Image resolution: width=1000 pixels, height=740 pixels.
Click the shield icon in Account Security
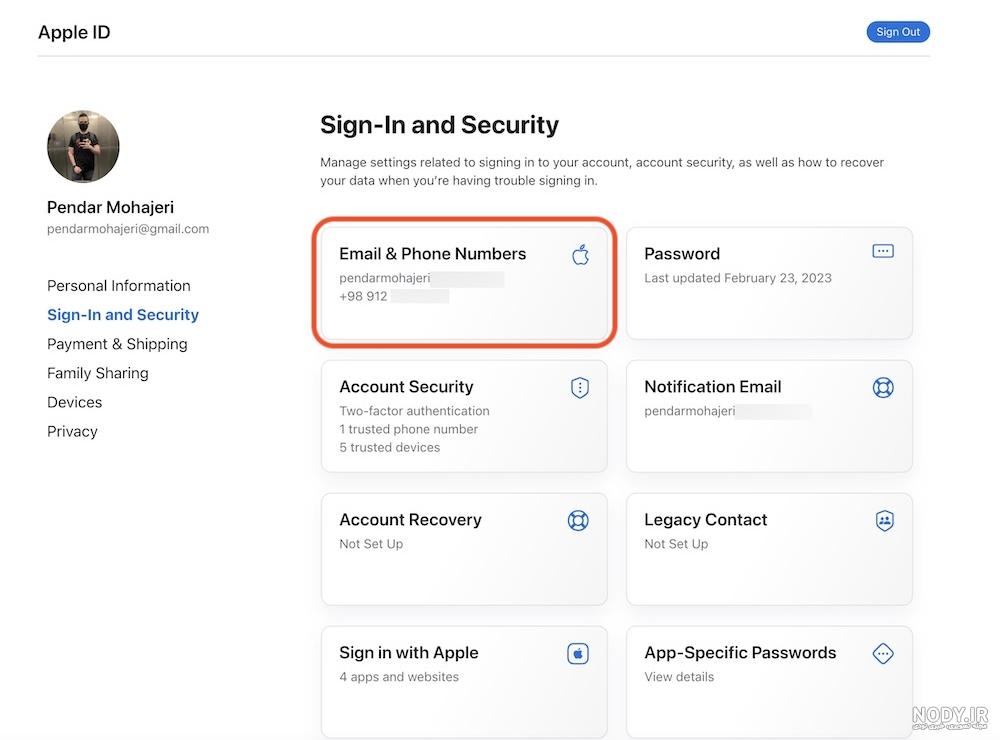coord(580,387)
